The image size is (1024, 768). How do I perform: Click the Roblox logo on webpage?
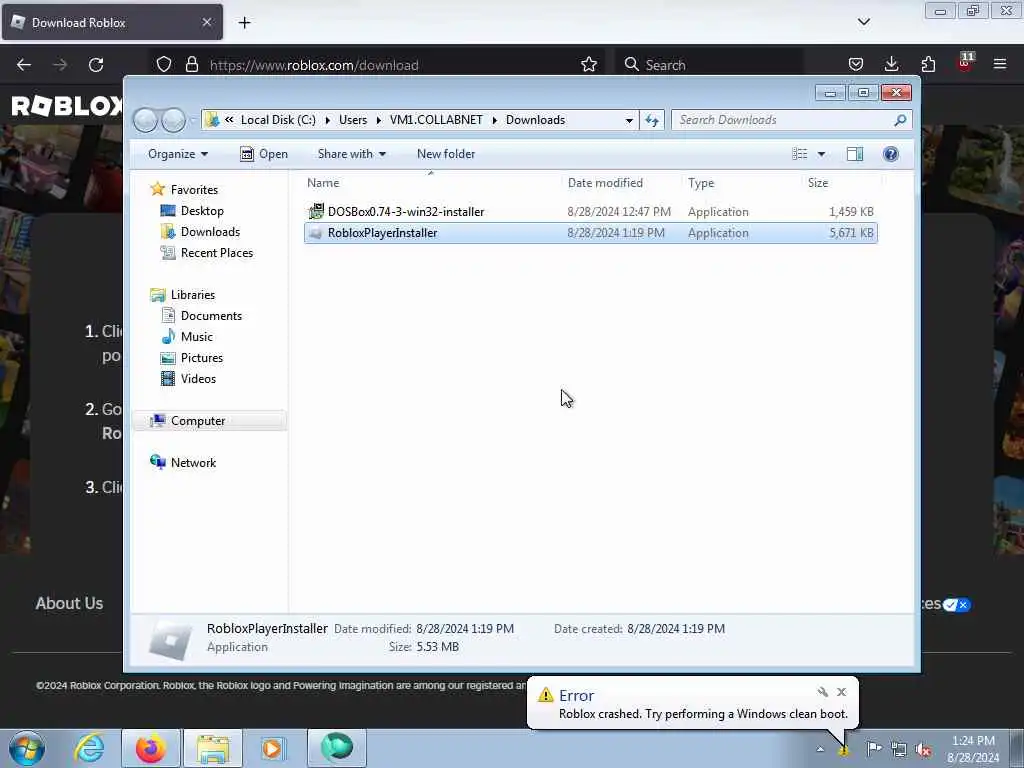(67, 106)
